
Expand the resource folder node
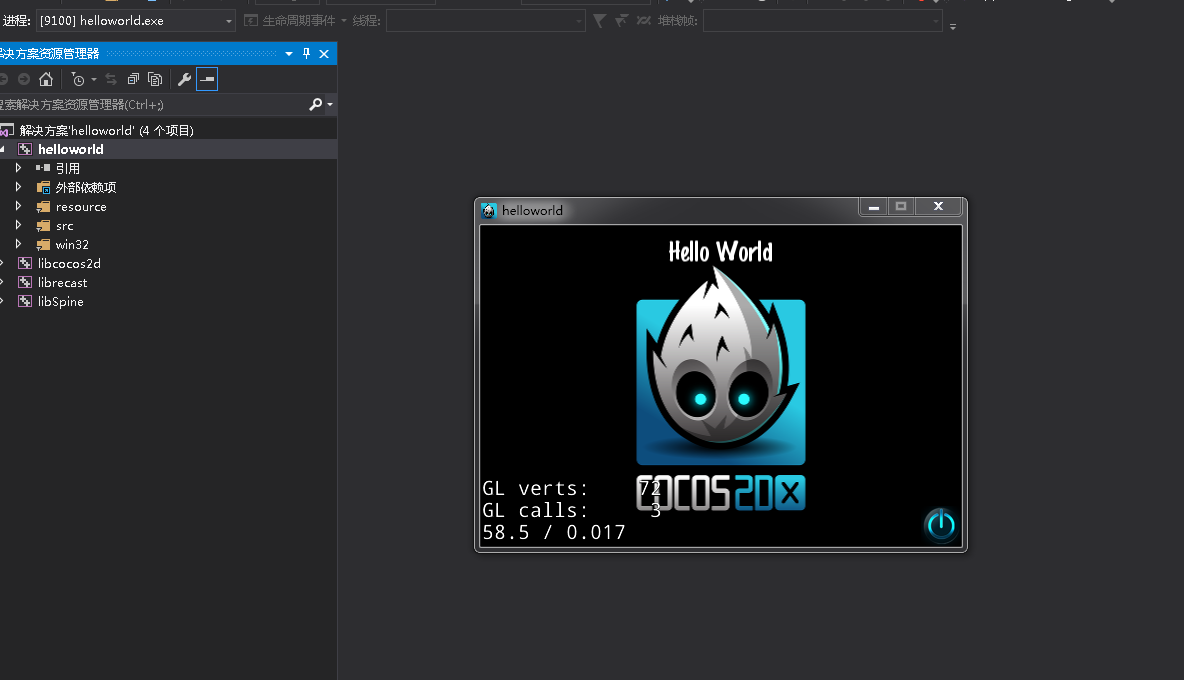(18, 207)
